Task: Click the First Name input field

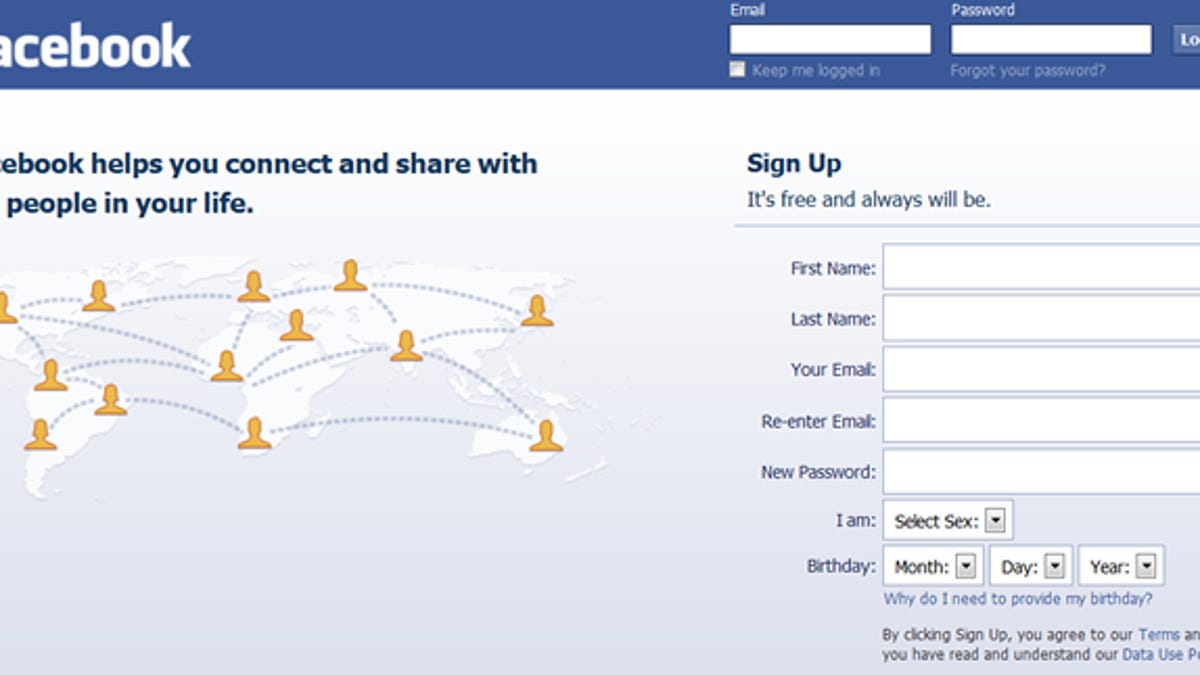Action: pos(1041,268)
